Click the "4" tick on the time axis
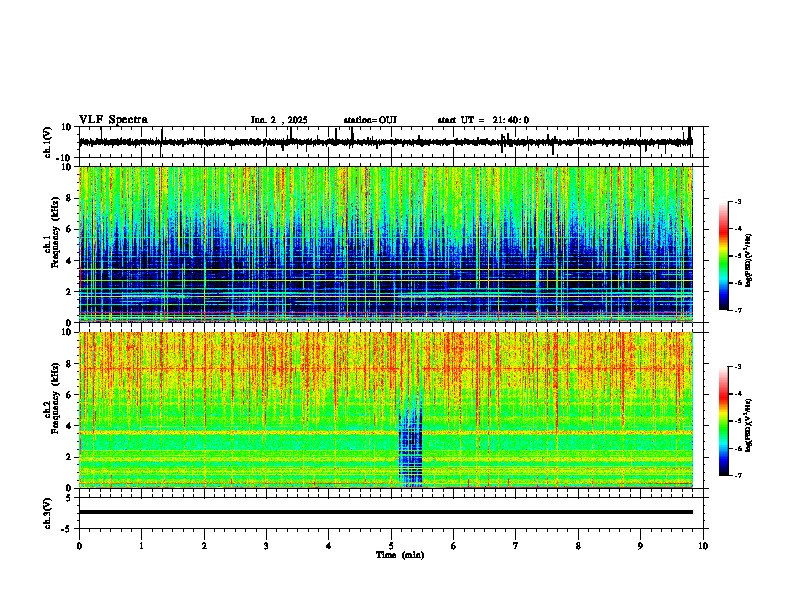The width and height of the screenshot is (792, 612). pyautogui.click(x=329, y=546)
